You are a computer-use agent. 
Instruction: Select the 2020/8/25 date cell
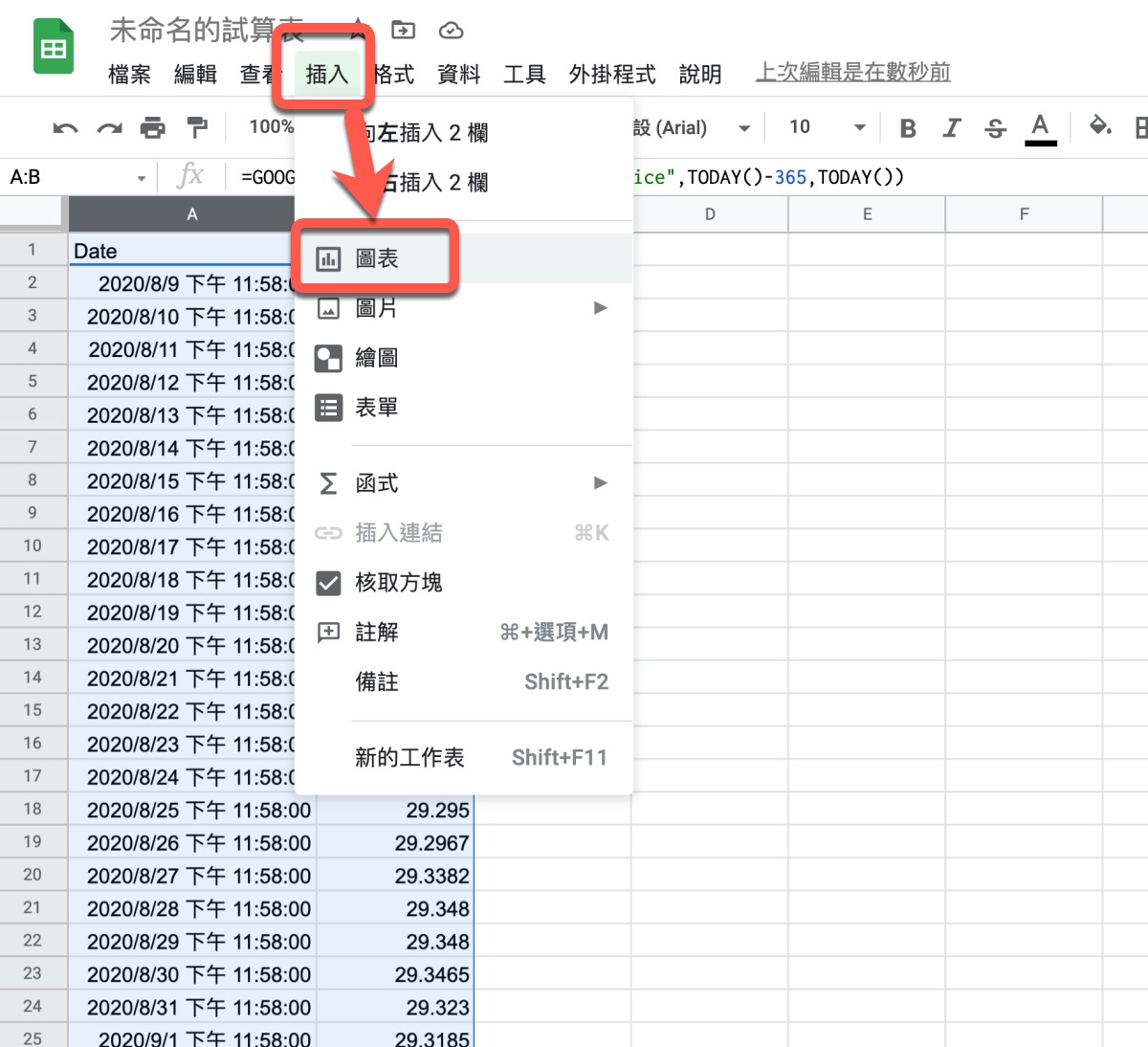pyautogui.click(x=192, y=810)
